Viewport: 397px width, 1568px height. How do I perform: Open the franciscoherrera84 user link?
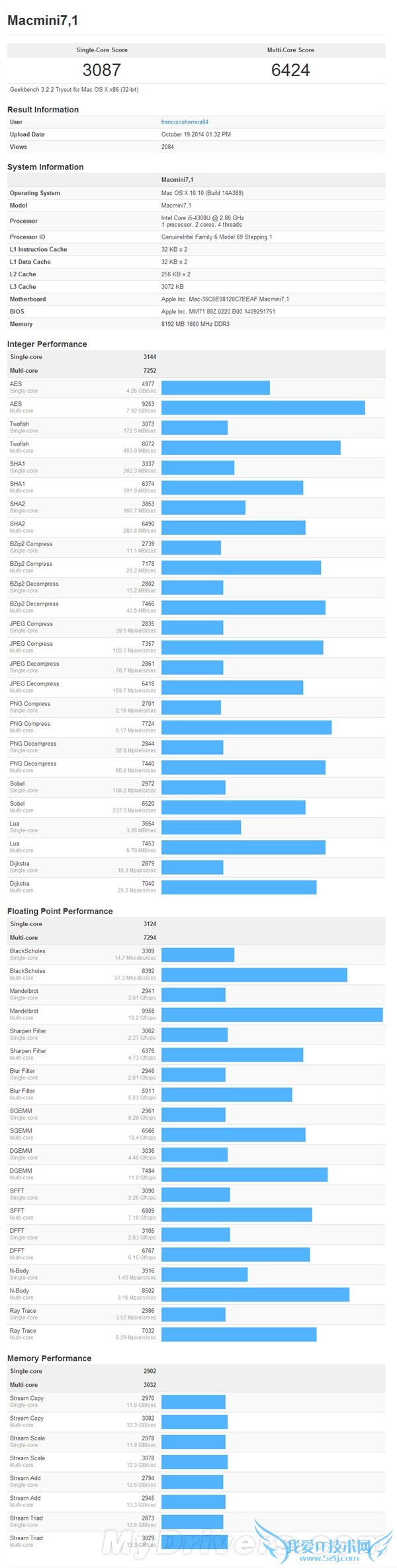[x=185, y=122]
